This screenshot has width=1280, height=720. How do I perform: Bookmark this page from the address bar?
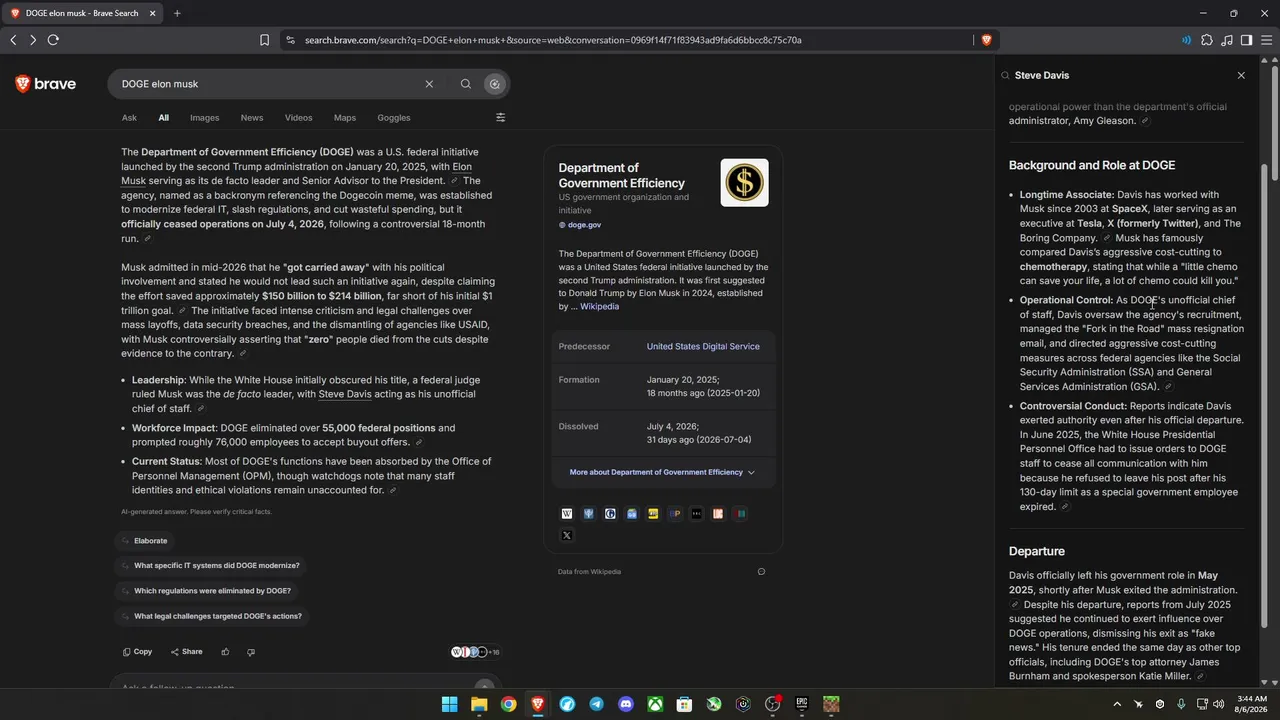(x=264, y=40)
